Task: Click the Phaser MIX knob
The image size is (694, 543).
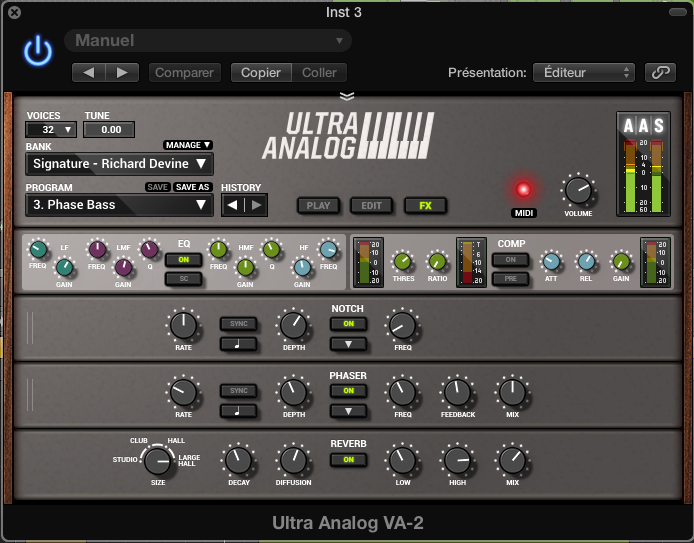Action: pyautogui.click(x=513, y=392)
